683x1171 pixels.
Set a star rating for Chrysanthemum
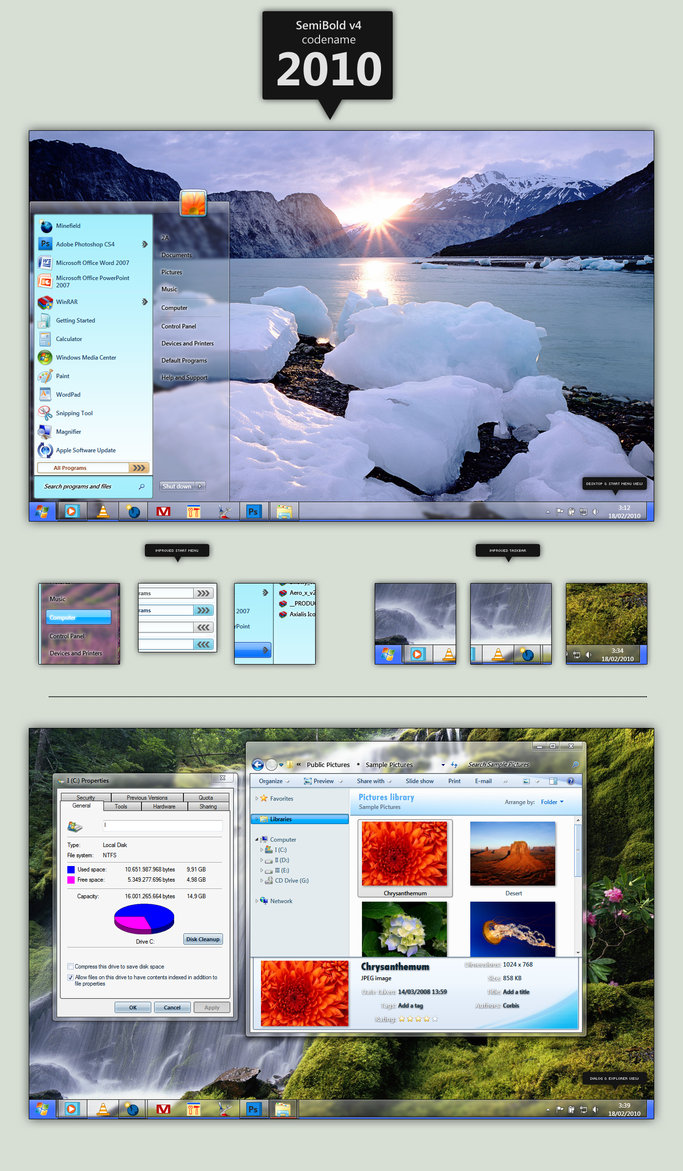coord(418,1019)
